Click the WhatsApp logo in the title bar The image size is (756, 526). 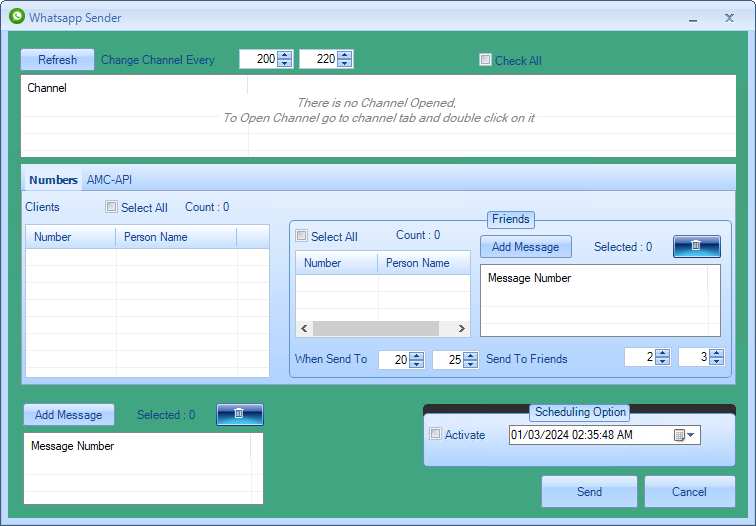click(x=17, y=16)
